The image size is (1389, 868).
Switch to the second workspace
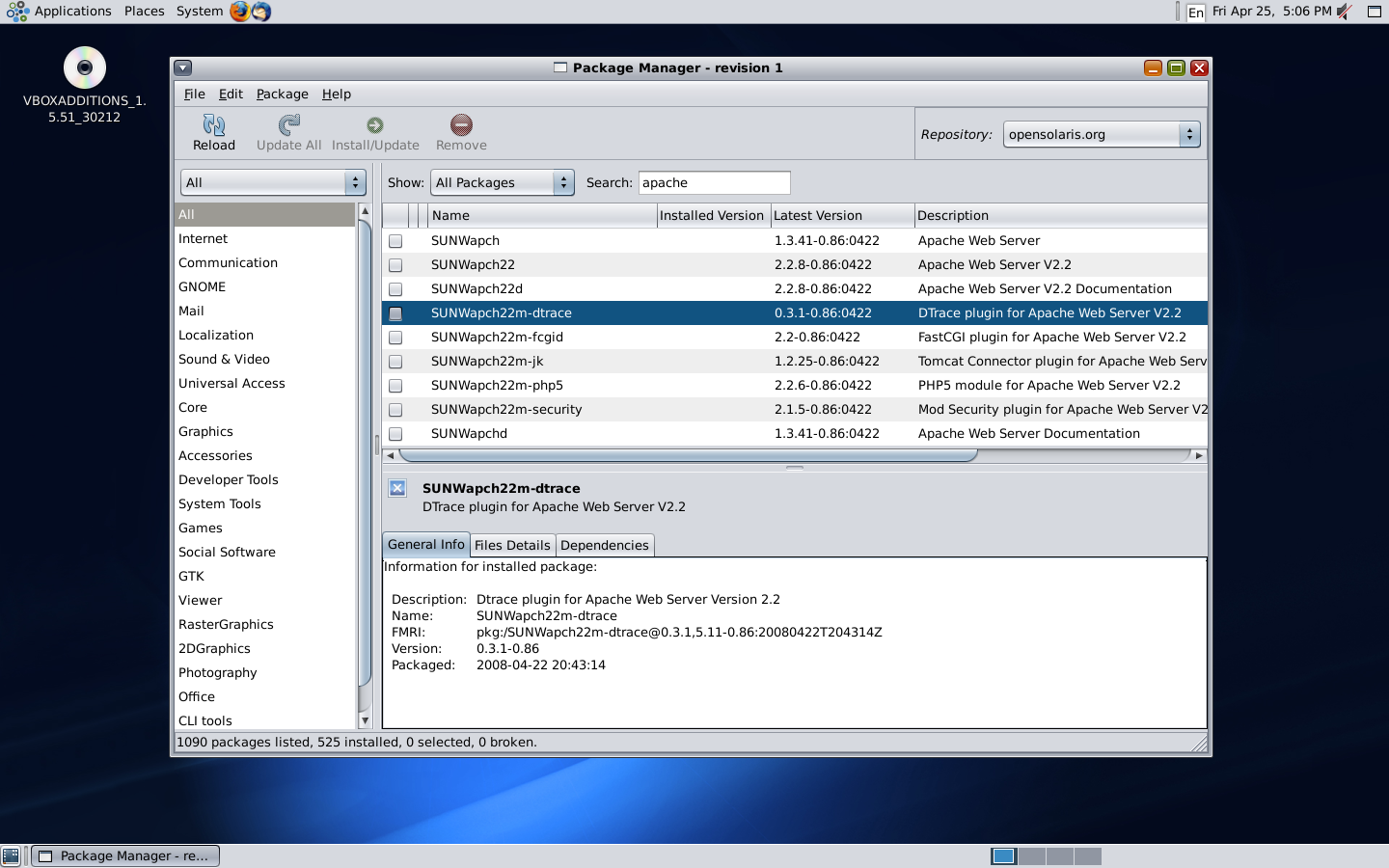pos(1032,855)
